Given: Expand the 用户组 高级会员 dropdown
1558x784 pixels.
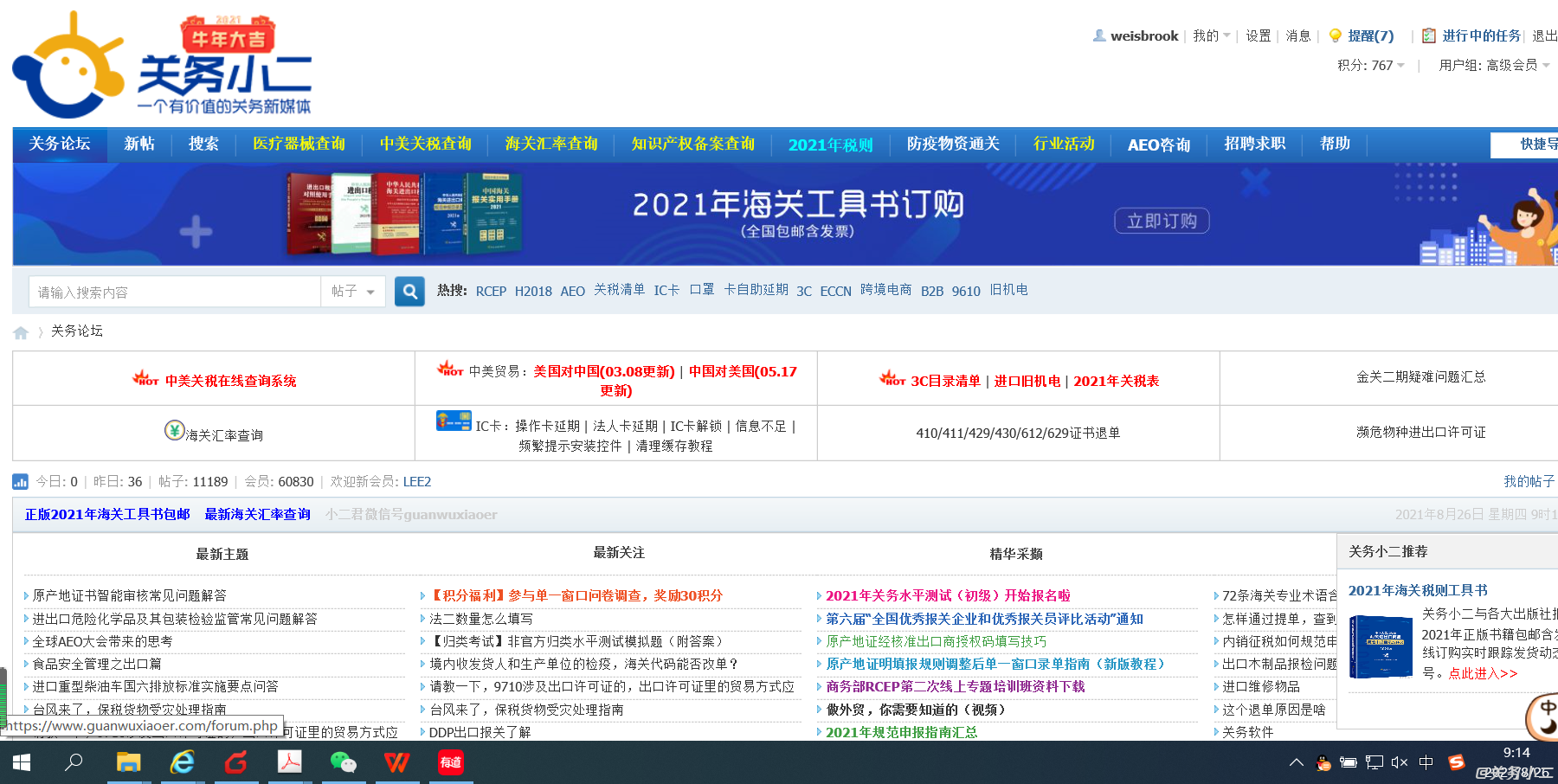Looking at the screenshot, I should pyautogui.click(x=1494, y=65).
